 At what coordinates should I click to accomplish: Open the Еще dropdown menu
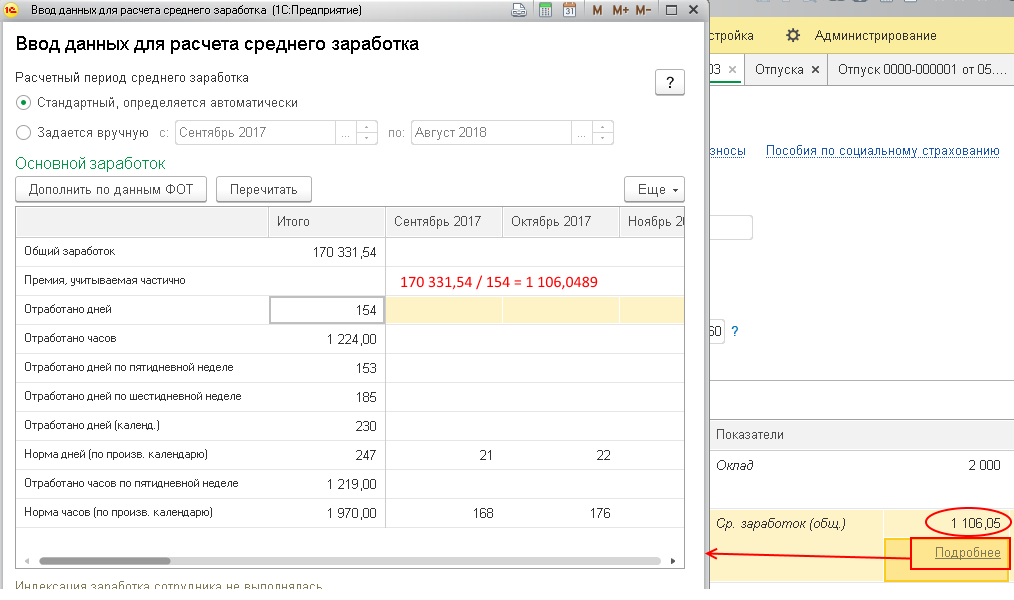(x=654, y=189)
